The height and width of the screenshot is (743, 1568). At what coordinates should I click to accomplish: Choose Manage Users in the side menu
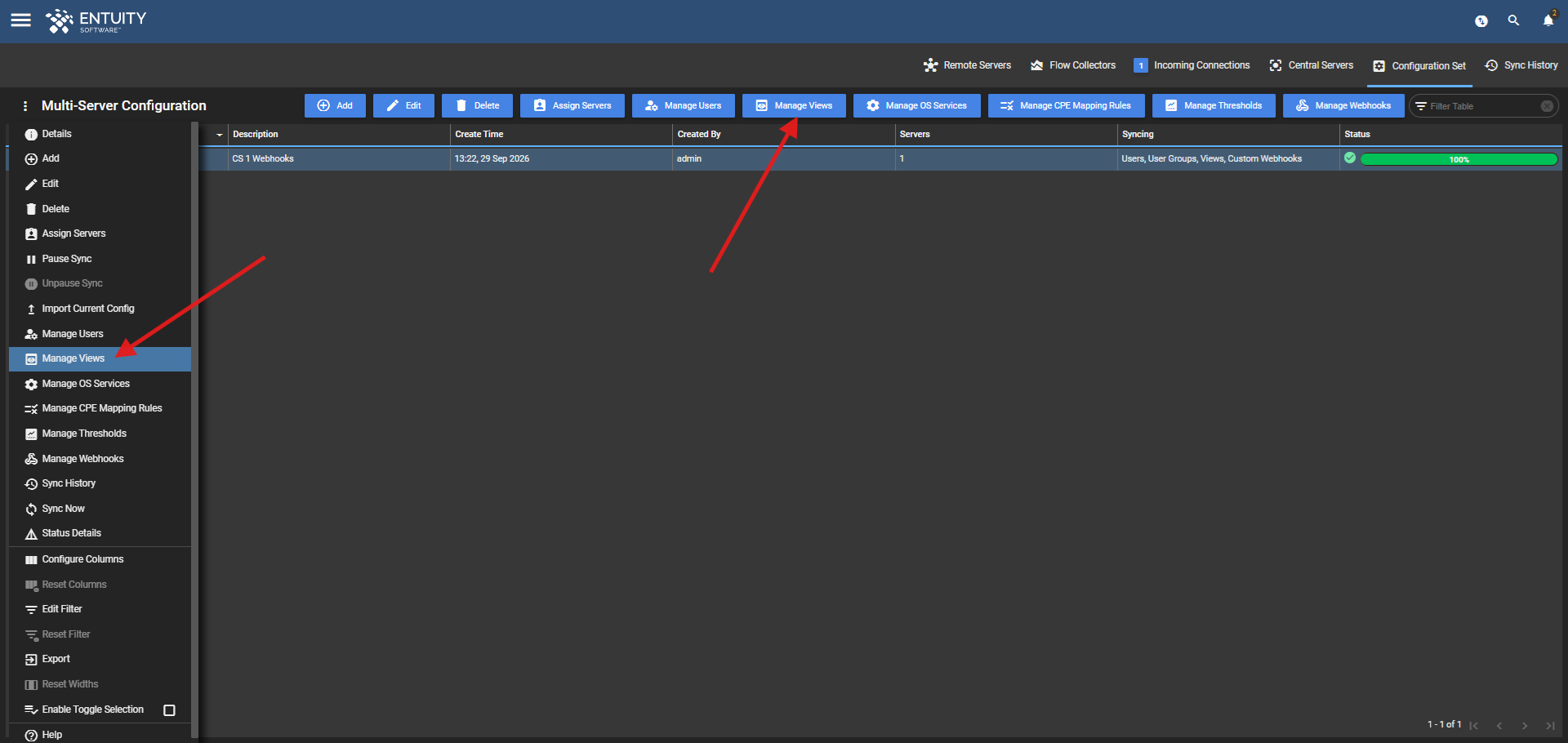(100, 334)
